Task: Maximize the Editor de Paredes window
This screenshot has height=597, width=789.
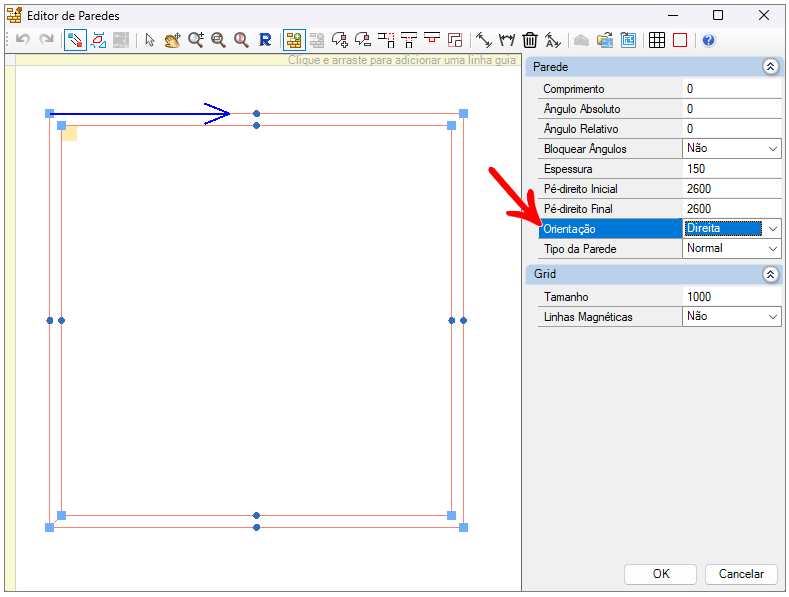Action: click(718, 16)
